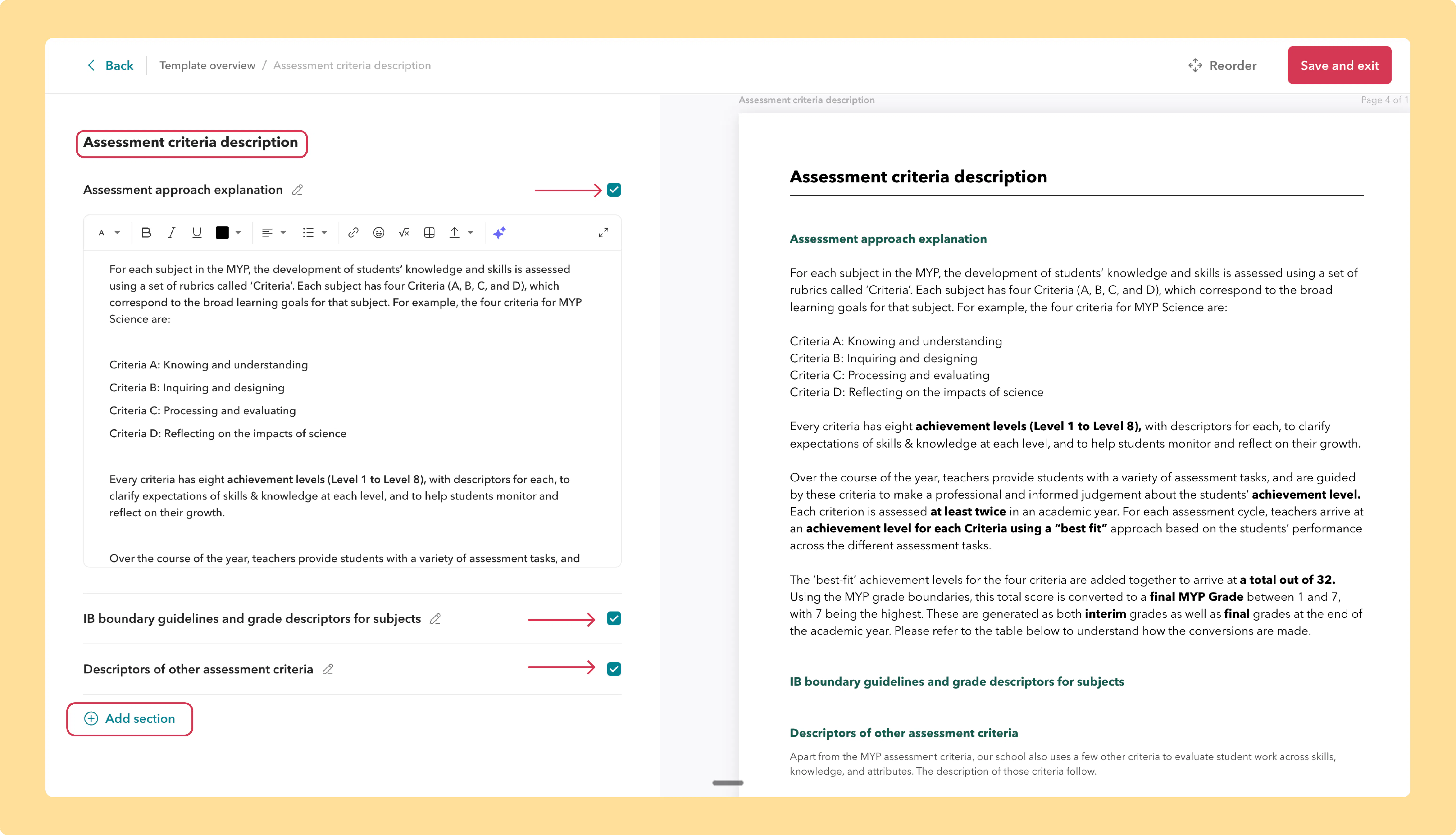Insert a hyperlink with the link icon

[353, 233]
